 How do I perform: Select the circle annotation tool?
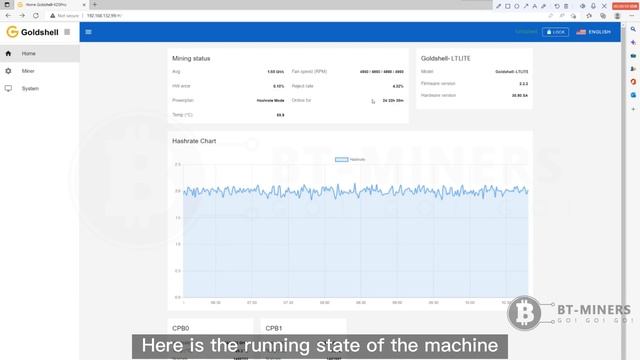[517, 6]
